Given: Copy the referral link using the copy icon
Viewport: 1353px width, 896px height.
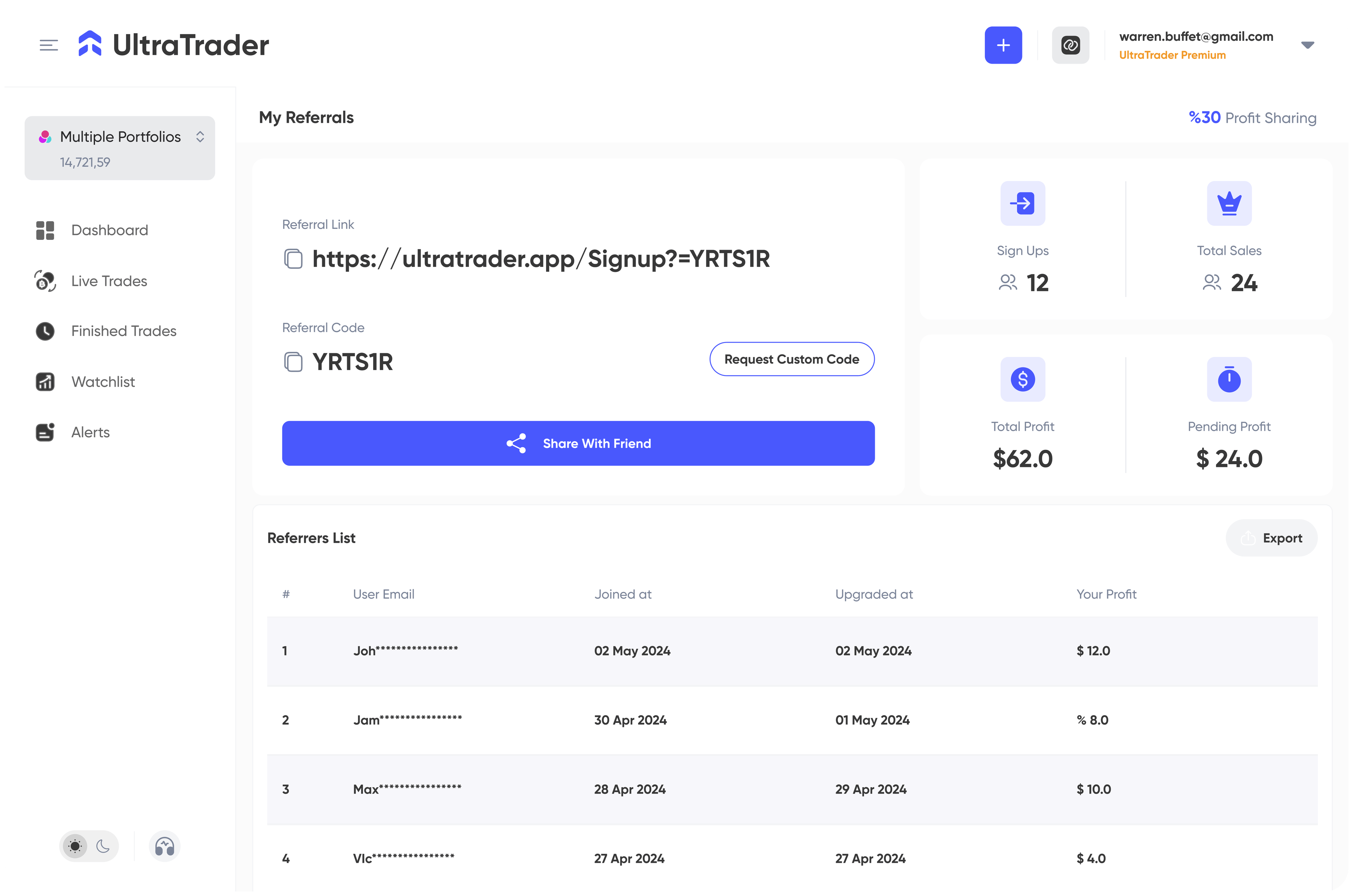Looking at the screenshot, I should (294, 259).
